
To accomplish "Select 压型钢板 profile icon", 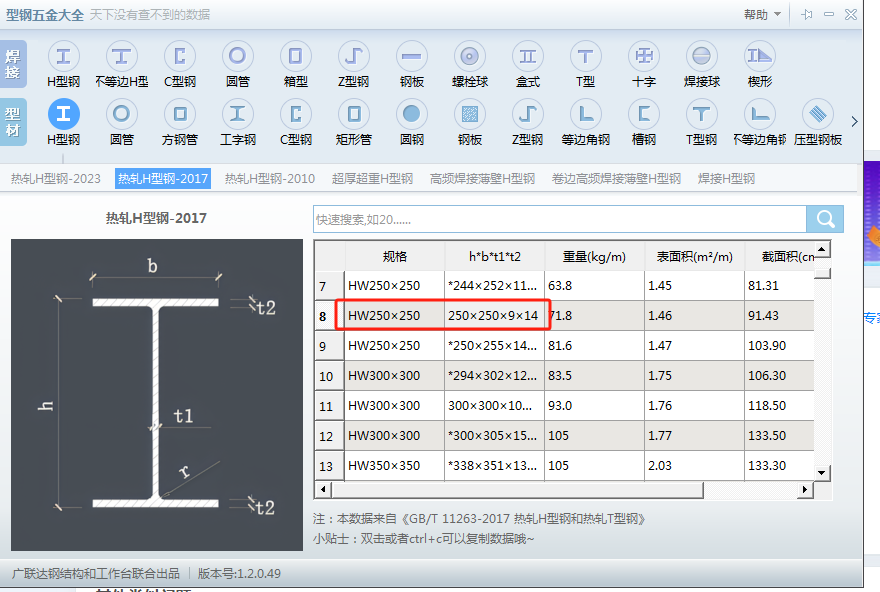I will pyautogui.click(x=818, y=114).
